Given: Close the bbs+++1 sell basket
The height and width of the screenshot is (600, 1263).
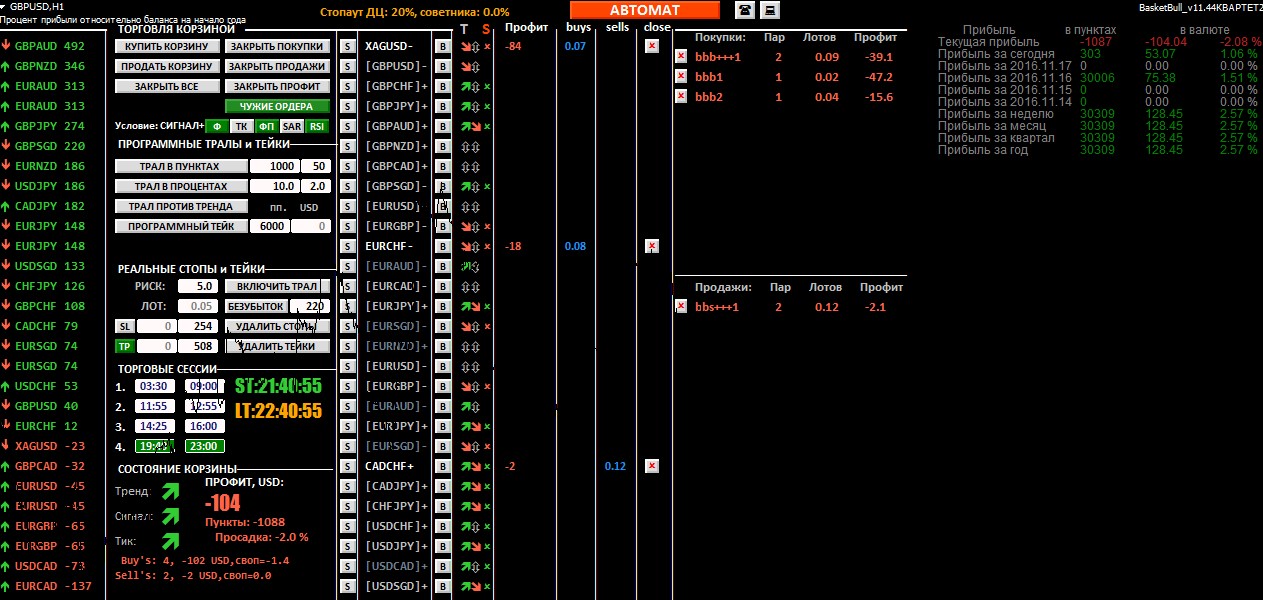Looking at the screenshot, I should (681, 306).
